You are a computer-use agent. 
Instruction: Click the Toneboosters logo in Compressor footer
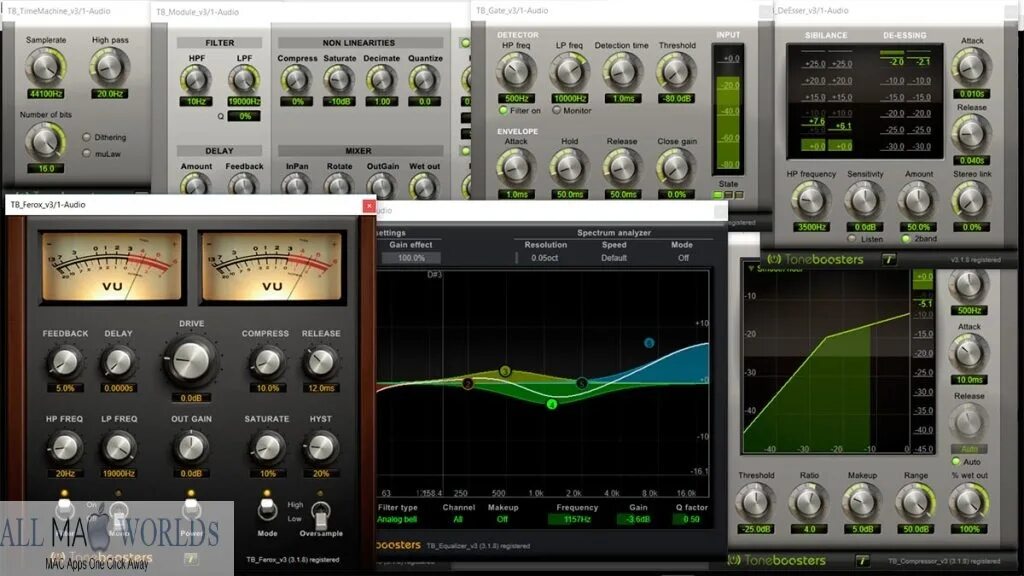tap(777, 560)
